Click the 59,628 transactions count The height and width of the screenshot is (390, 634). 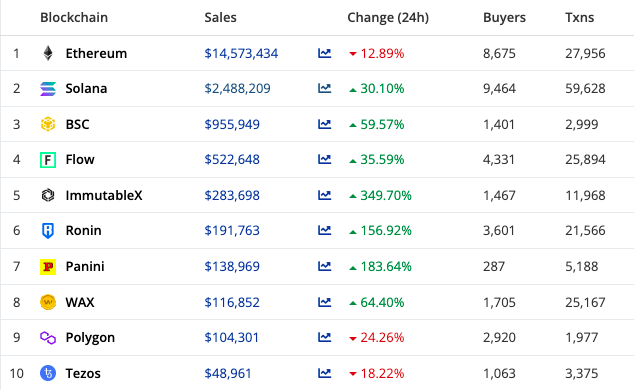click(x=585, y=89)
